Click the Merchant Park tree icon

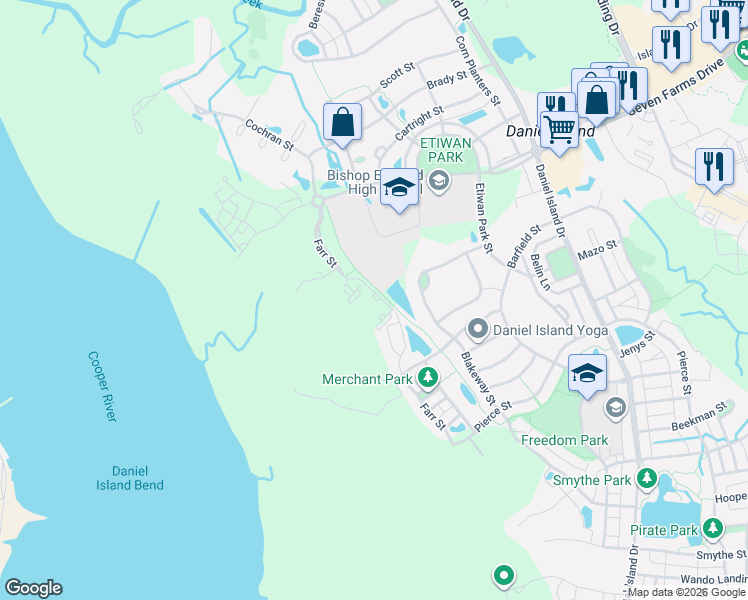pyautogui.click(x=428, y=378)
